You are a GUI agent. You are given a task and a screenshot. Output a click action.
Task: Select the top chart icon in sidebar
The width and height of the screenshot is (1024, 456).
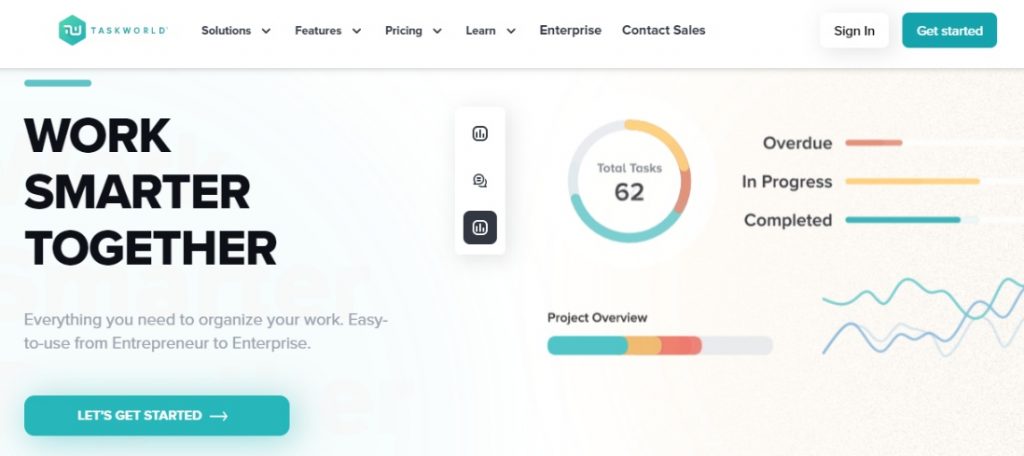480,134
